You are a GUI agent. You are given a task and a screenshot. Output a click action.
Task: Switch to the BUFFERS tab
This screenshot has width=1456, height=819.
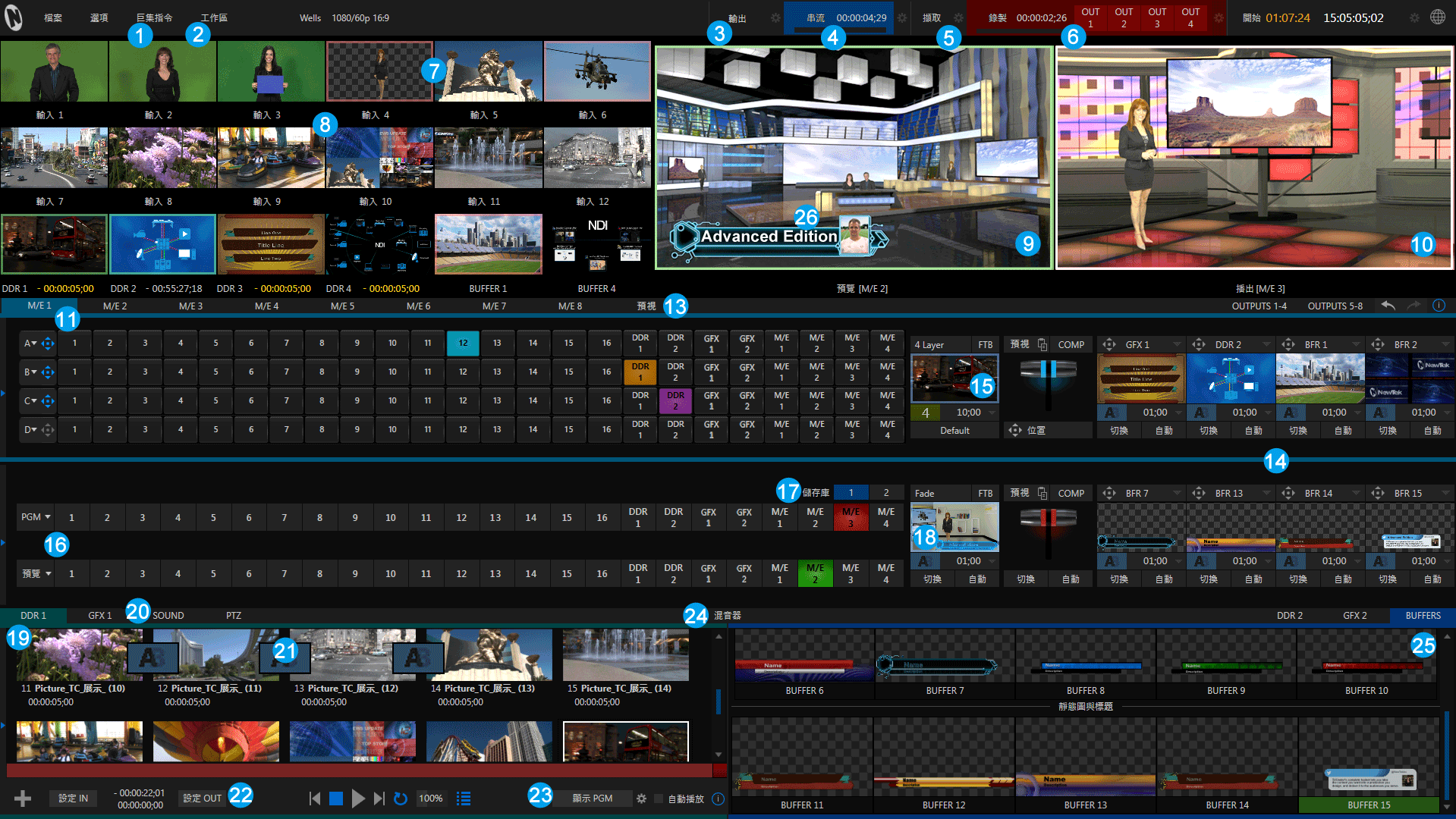click(1423, 615)
